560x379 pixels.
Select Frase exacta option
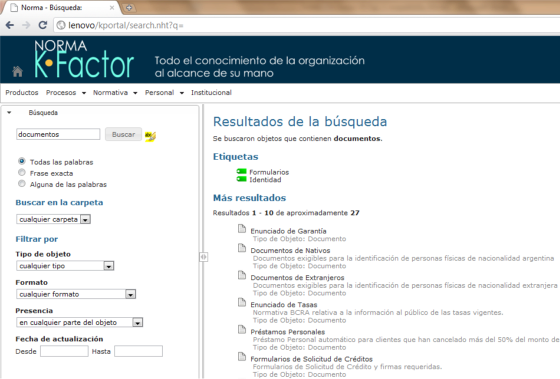(x=22, y=173)
